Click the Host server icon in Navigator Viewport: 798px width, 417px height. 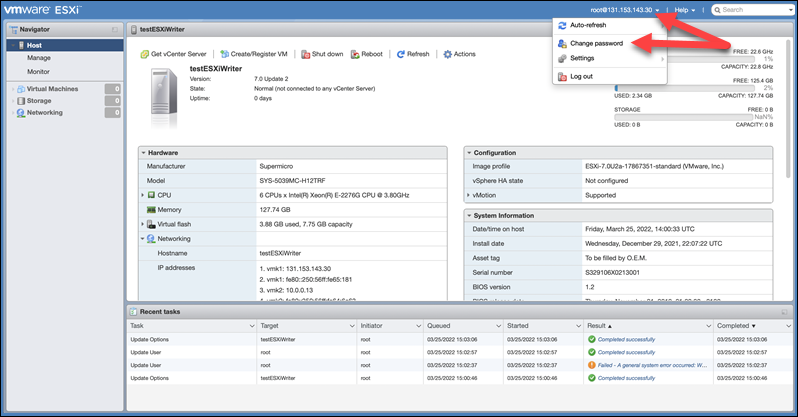point(21,45)
